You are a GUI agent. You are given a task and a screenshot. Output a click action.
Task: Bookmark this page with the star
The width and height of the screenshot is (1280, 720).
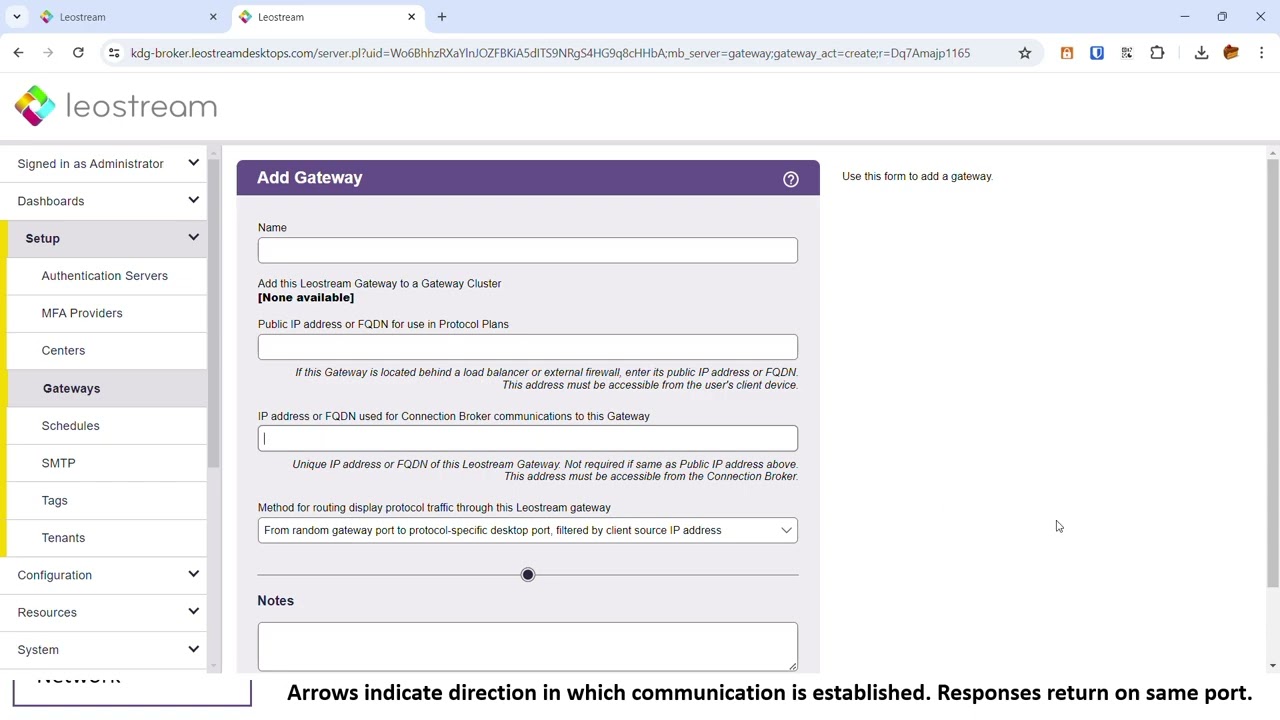pos(1025,53)
